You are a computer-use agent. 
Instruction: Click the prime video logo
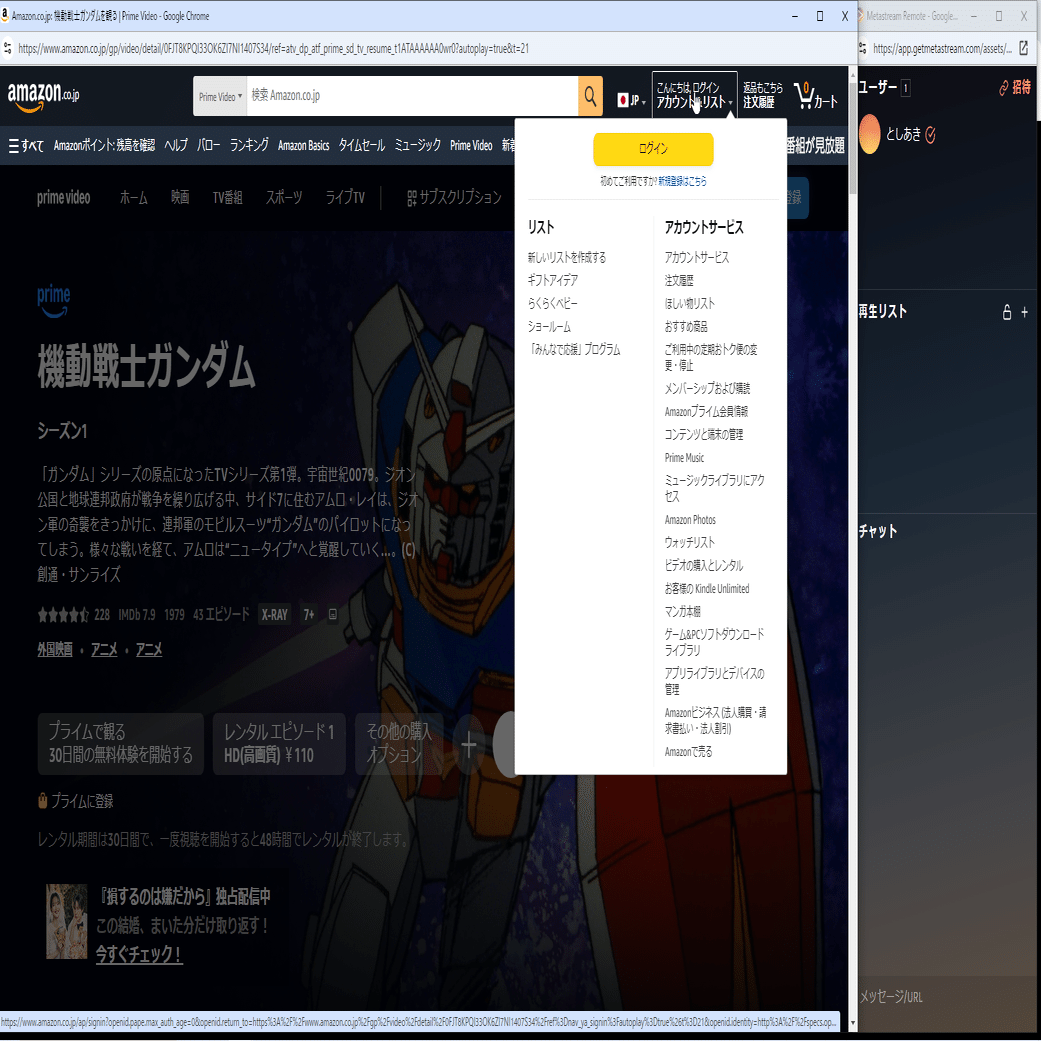click(x=64, y=197)
